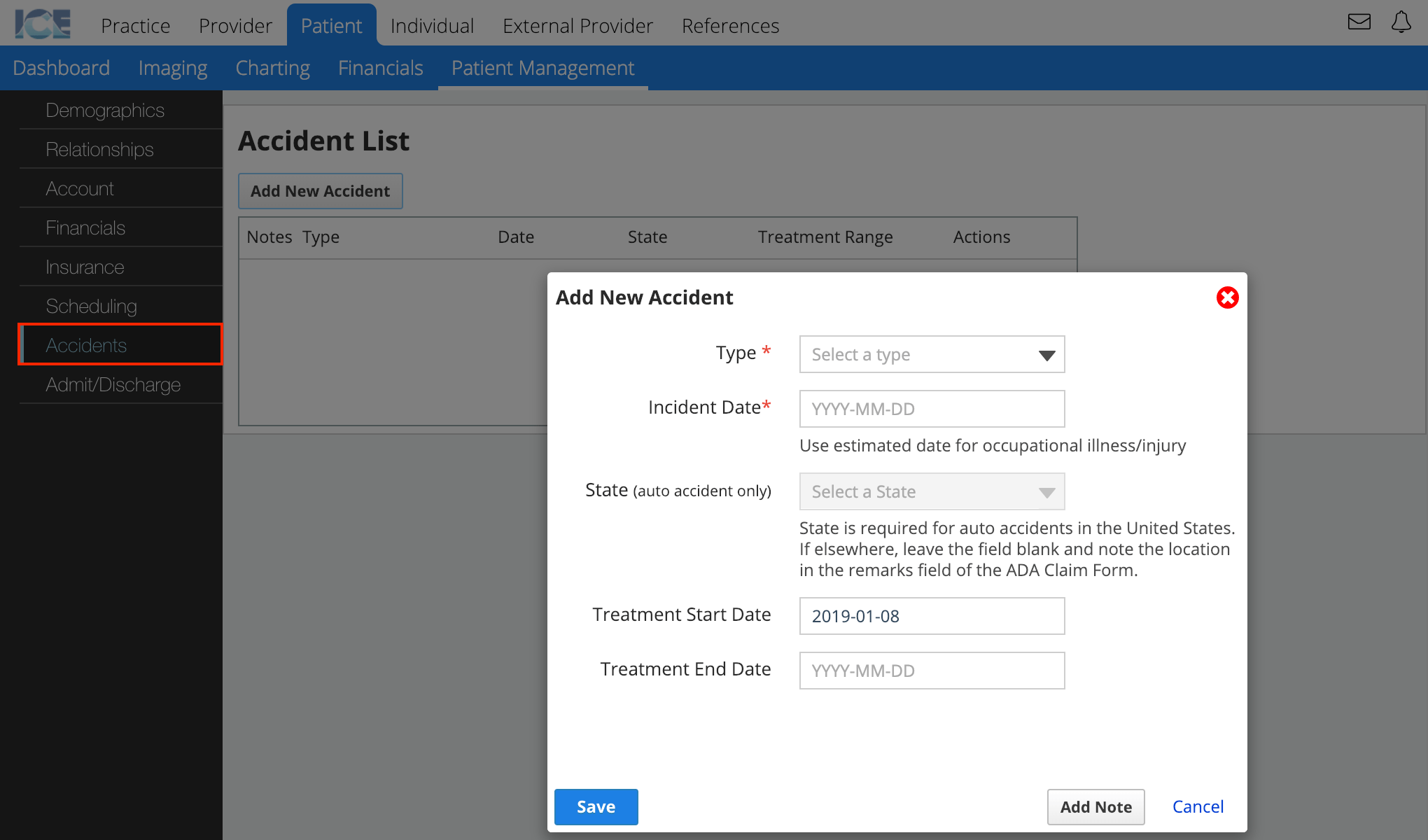The height and width of the screenshot is (840, 1428).
Task: Open Demographics in the sidebar
Action: [x=120, y=110]
